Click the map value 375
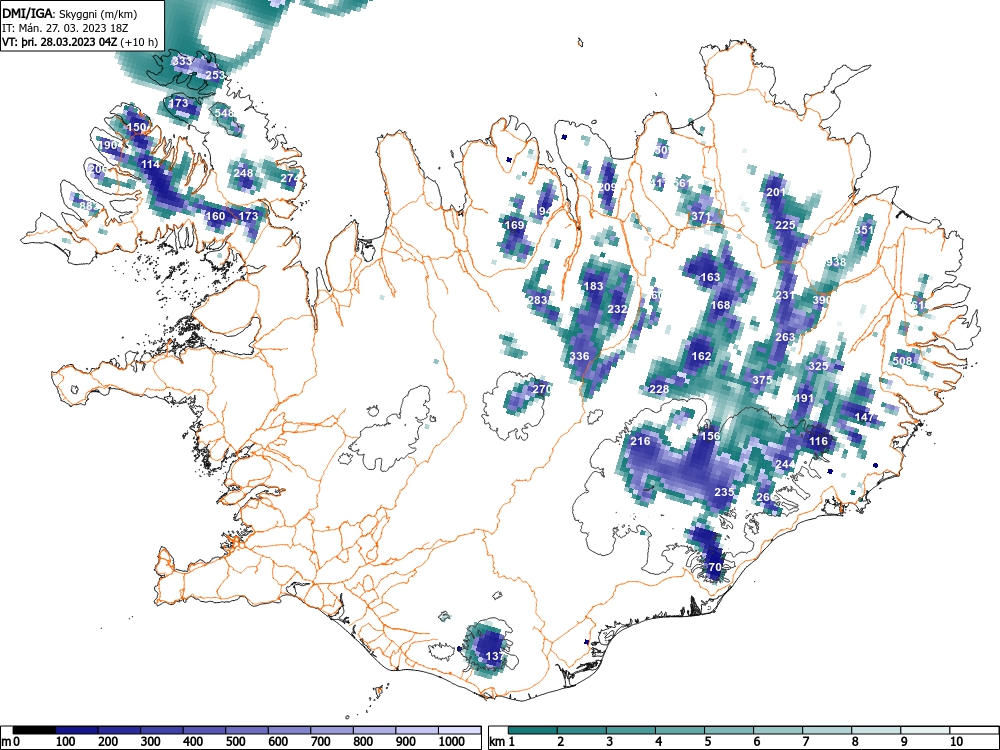The width and height of the screenshot is (1000, 750). 762,379
